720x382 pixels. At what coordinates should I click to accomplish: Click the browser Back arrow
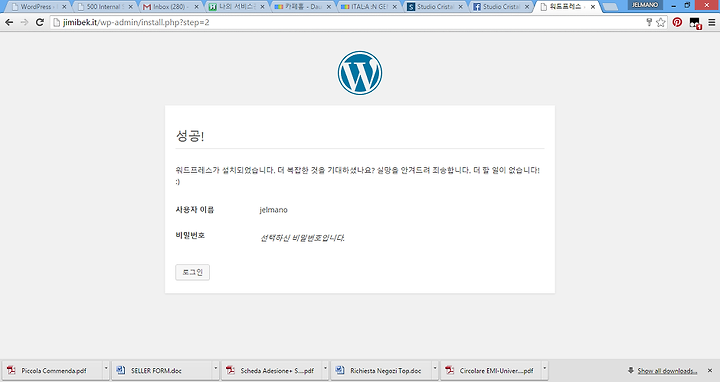[x=9, y=22]
